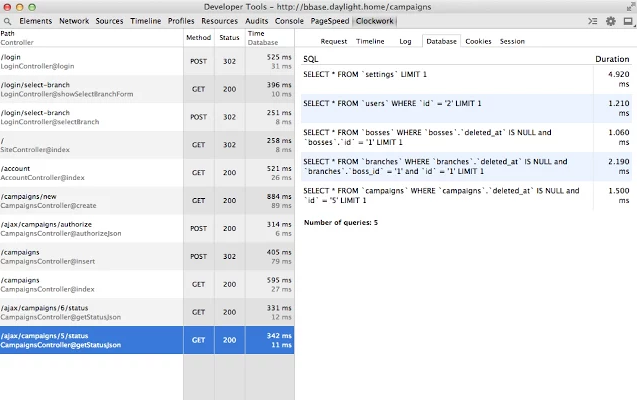Switch to the Audits panel

(256, 21)
